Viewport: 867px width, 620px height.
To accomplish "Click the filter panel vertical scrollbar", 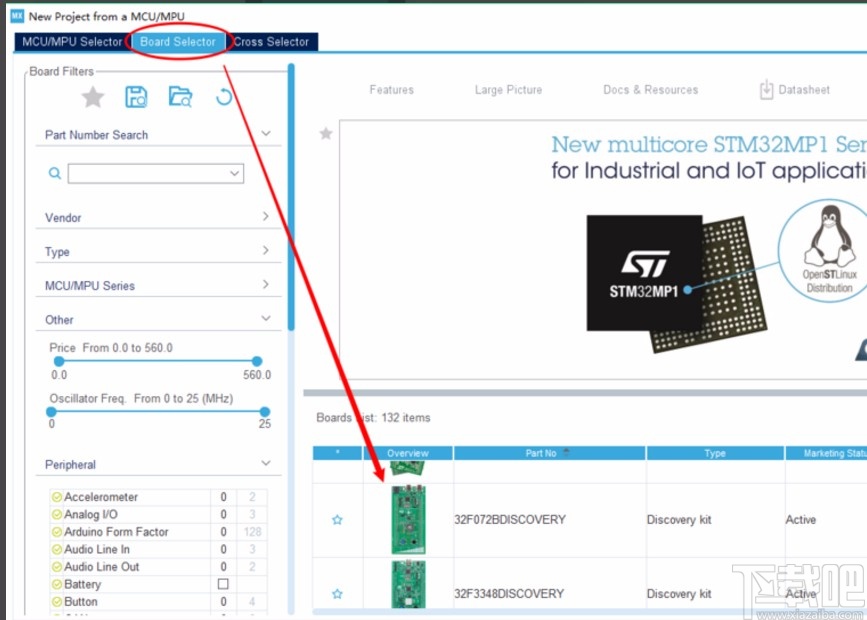I will click(291, 197).
